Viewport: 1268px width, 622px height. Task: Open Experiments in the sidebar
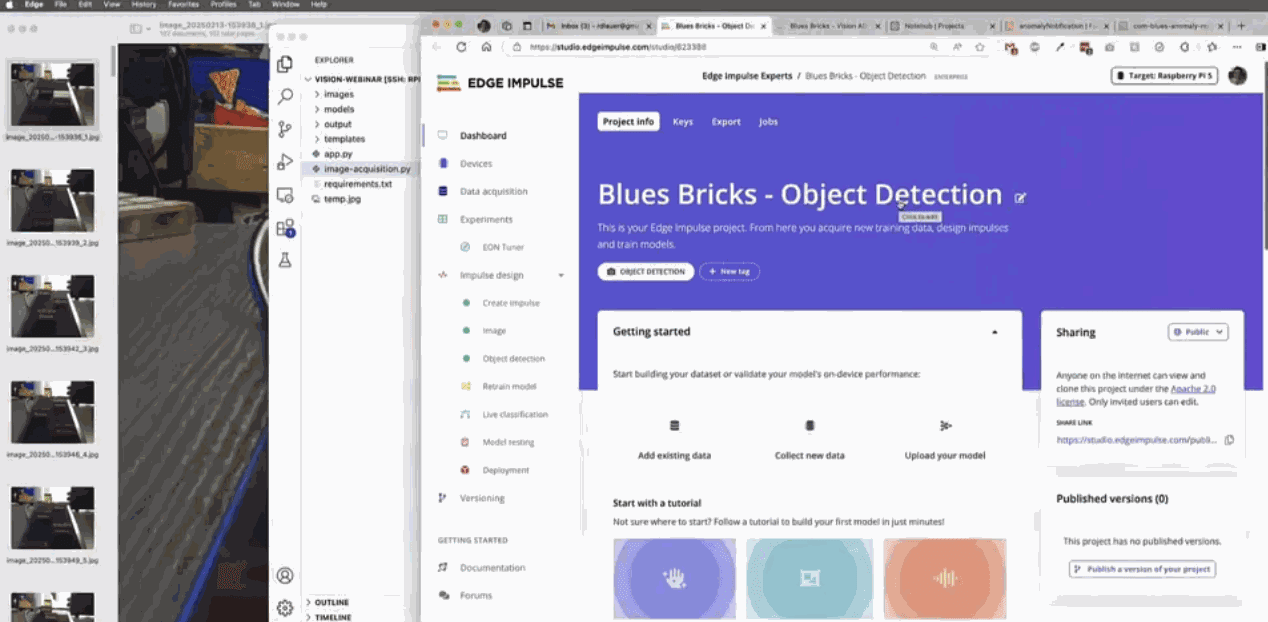[486, 219]
